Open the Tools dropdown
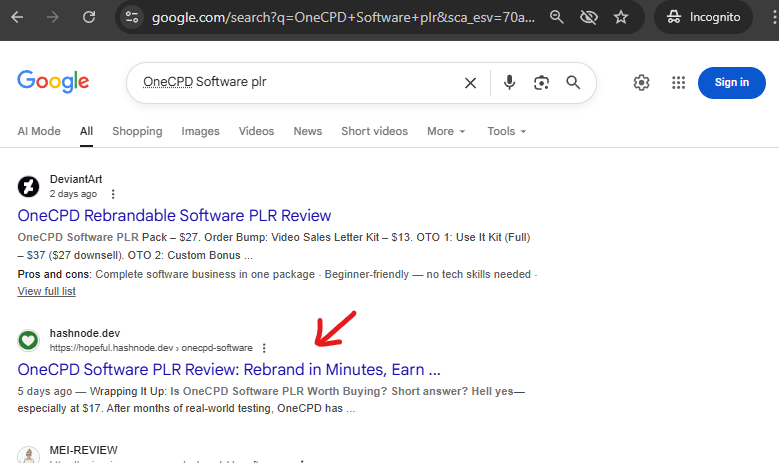Image resolution: width=779 pixels, height=463 pixels. [506, 131]
